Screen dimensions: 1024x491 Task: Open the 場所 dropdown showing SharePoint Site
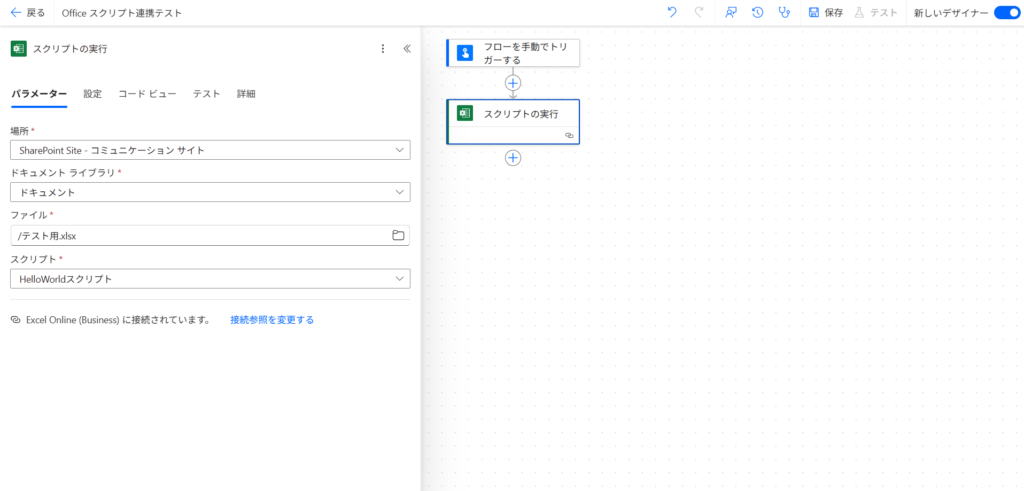pos(210,150)
